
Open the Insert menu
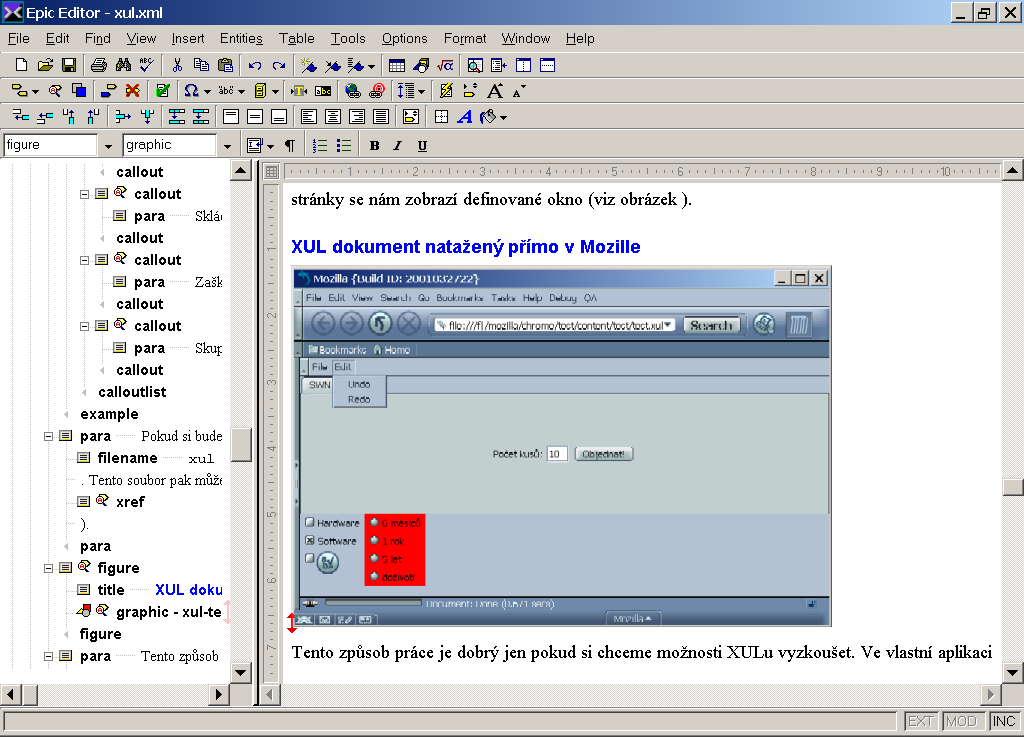(x=187, y=39)
